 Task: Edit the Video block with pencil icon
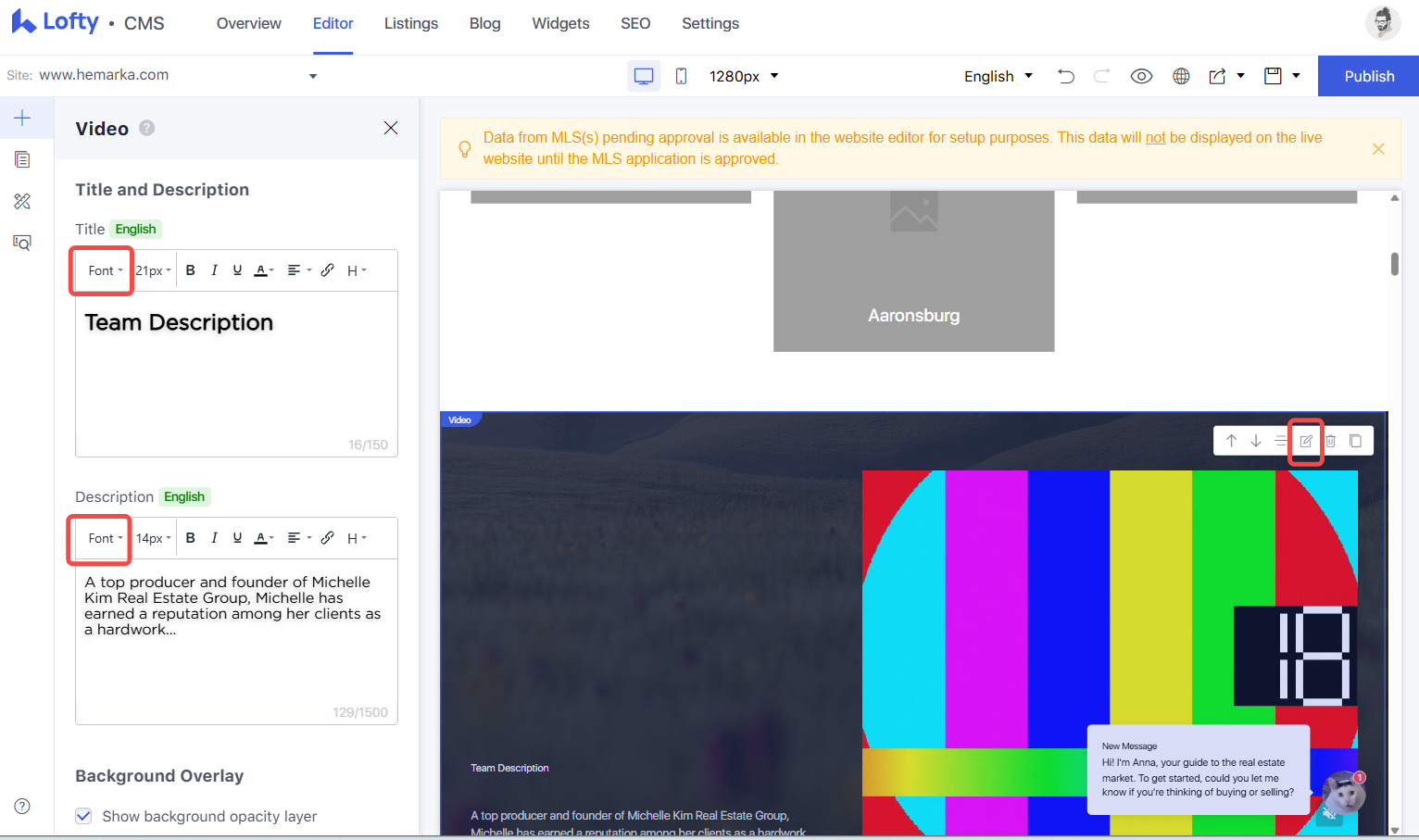point(1306,441)
